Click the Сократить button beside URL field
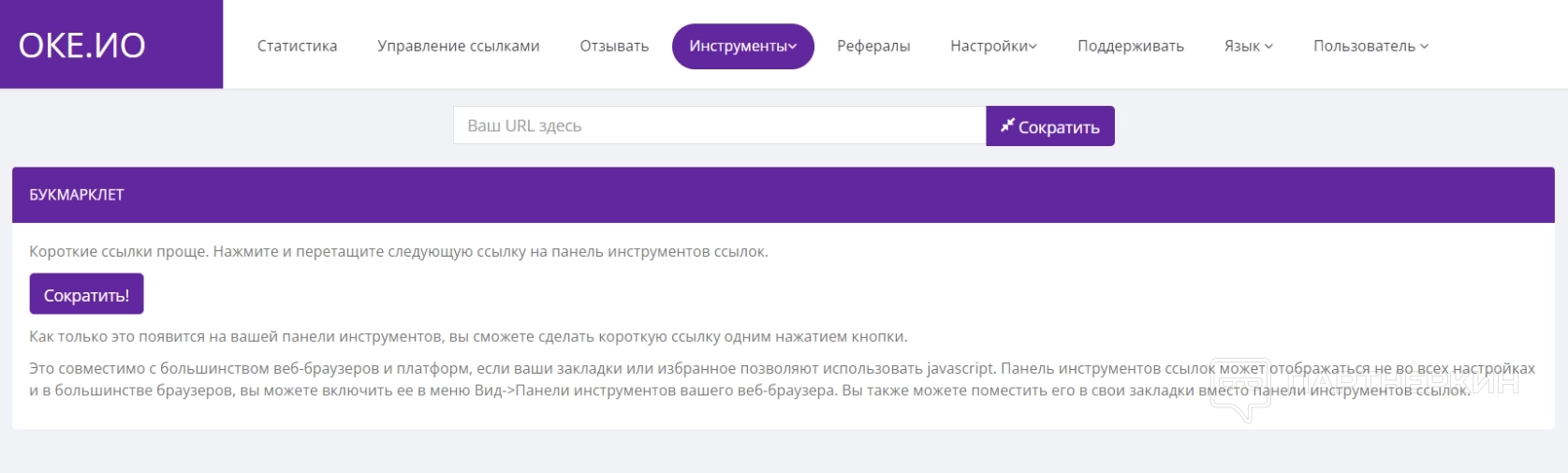This screenshot has width=1568, height=473. (1050, 126)
